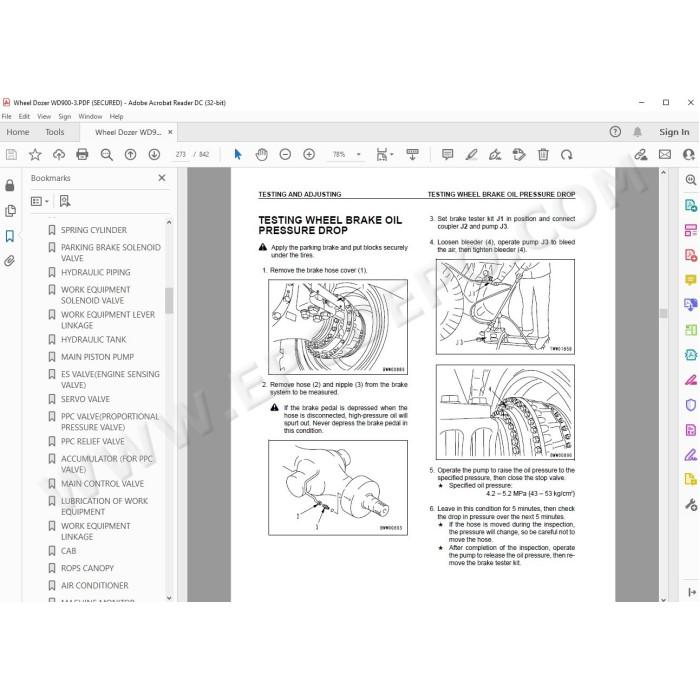The width and height of the screenshot is (700, 700).
Task: Toggle the Bookmarks panel icon
Action: click(x=10, y=236)
